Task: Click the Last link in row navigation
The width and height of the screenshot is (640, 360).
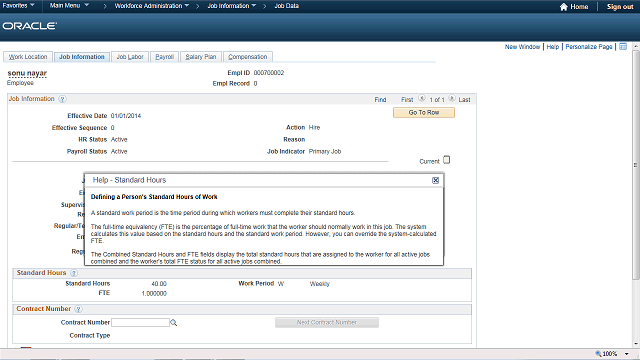Action: (464, 100)
